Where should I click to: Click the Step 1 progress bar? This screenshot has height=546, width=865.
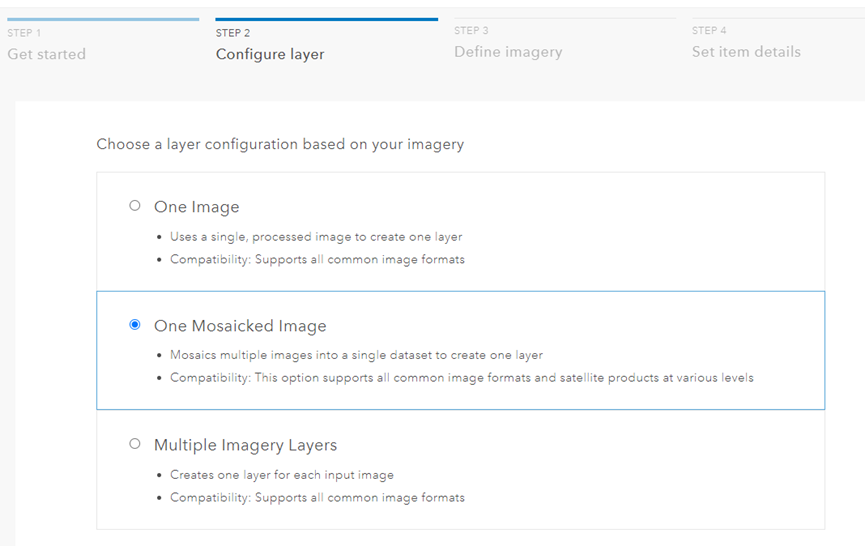[x=100, y=18]
